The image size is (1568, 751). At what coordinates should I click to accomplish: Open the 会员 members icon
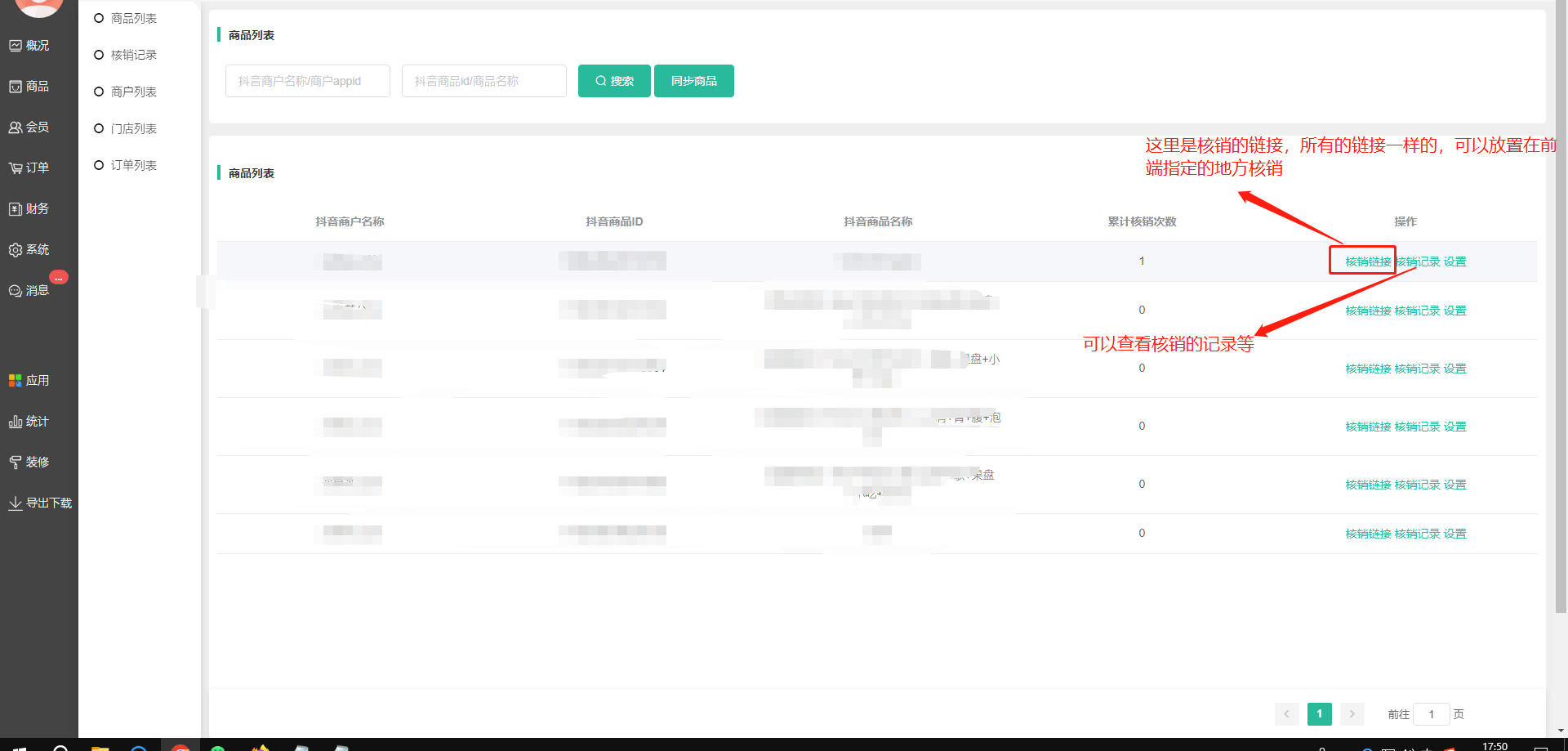click(16, 127)
